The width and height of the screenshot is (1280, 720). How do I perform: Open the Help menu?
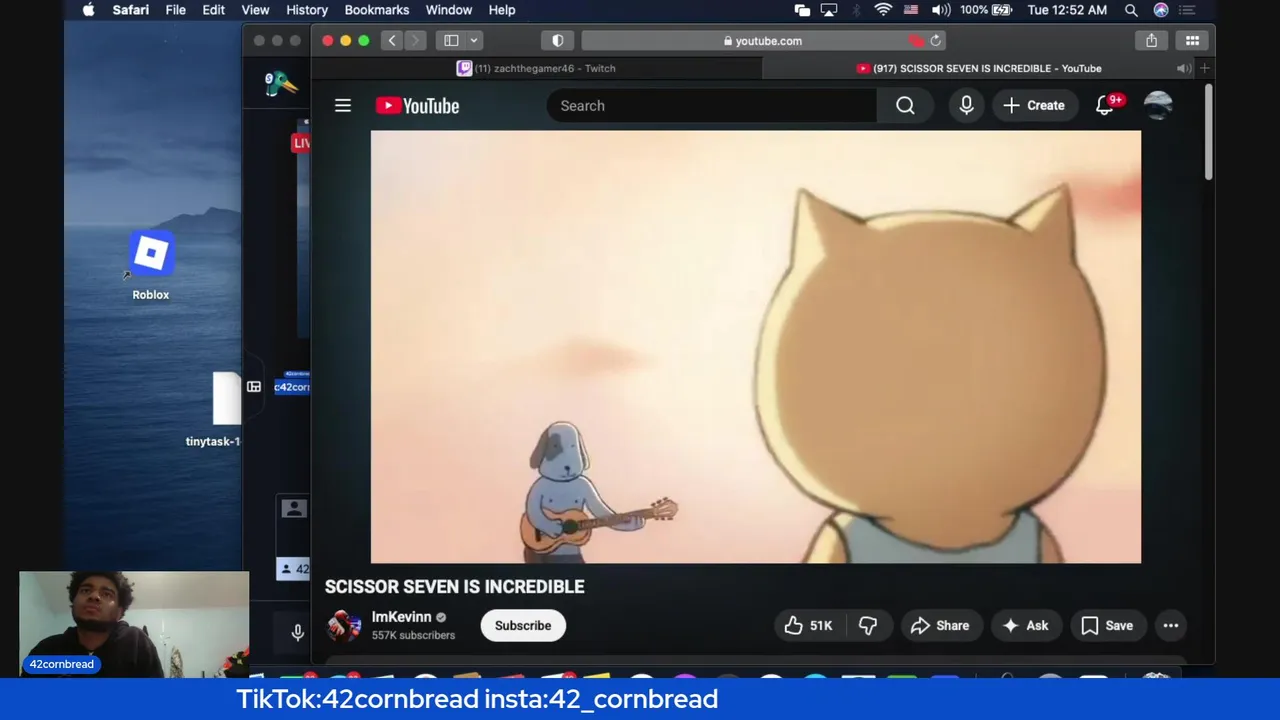502,10
